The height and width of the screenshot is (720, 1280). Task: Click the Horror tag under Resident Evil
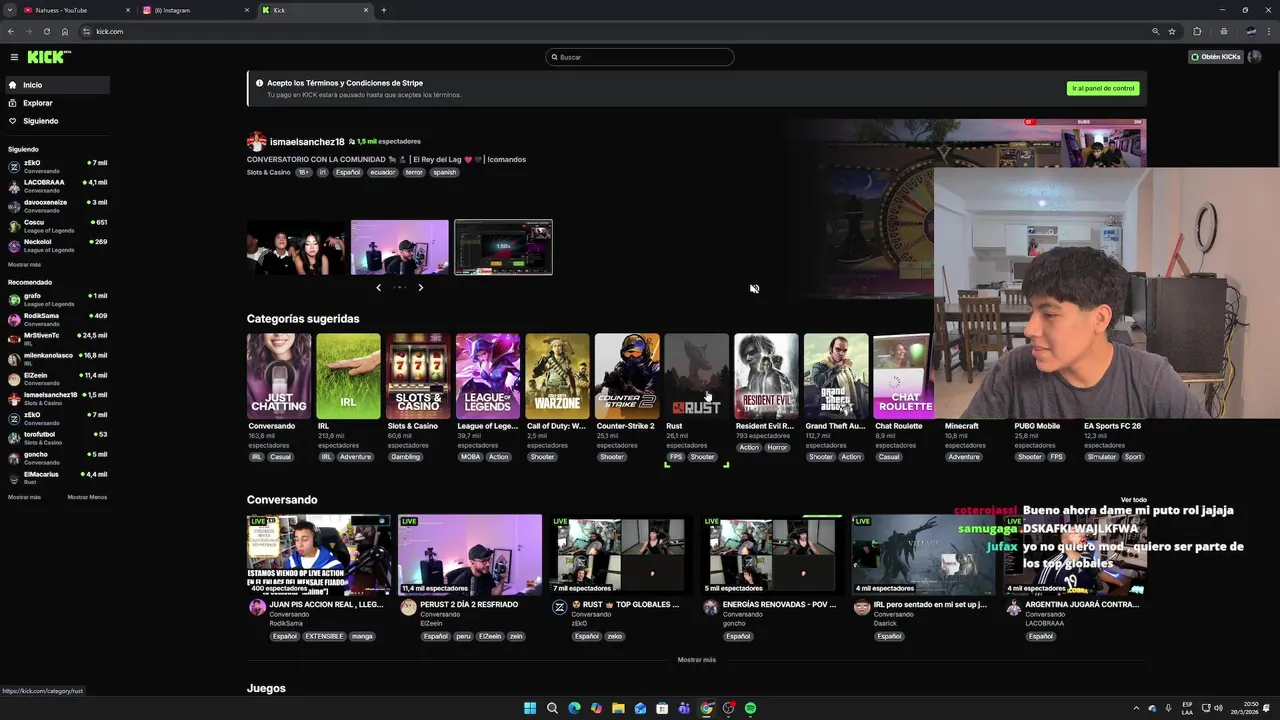pyautogui.click(x=777, y=447)
